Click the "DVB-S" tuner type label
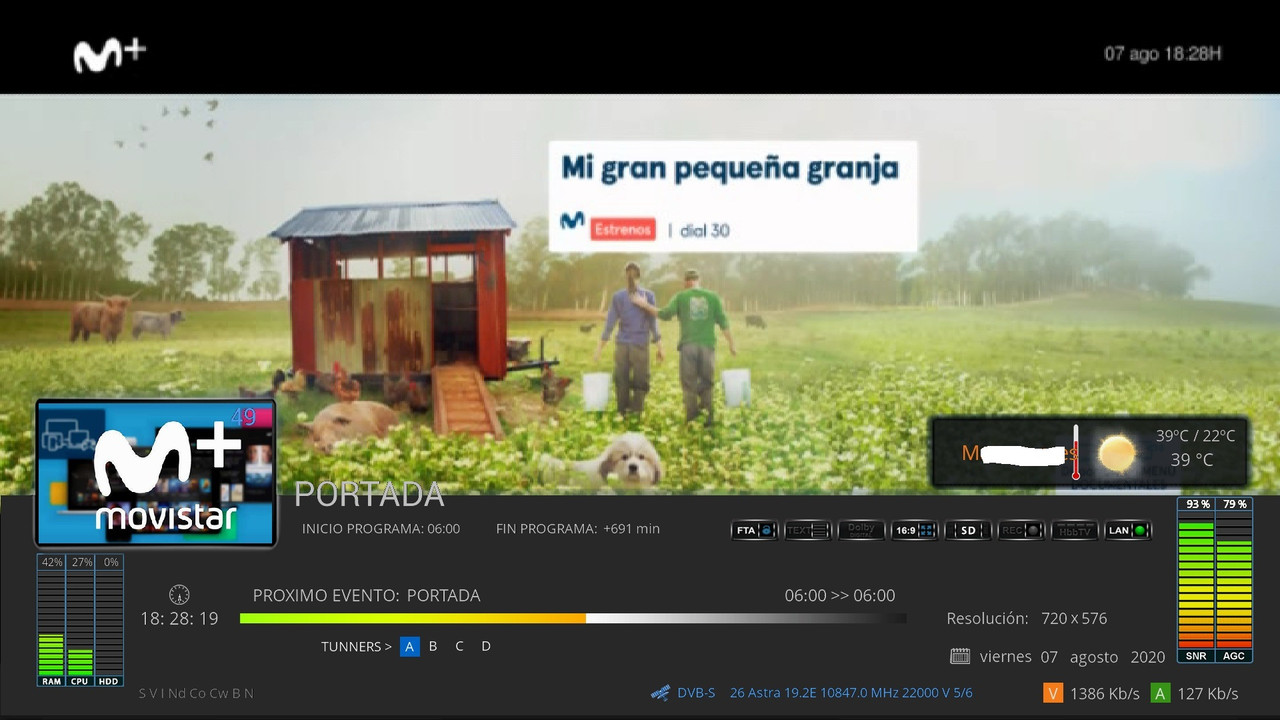 coord(696,693)
